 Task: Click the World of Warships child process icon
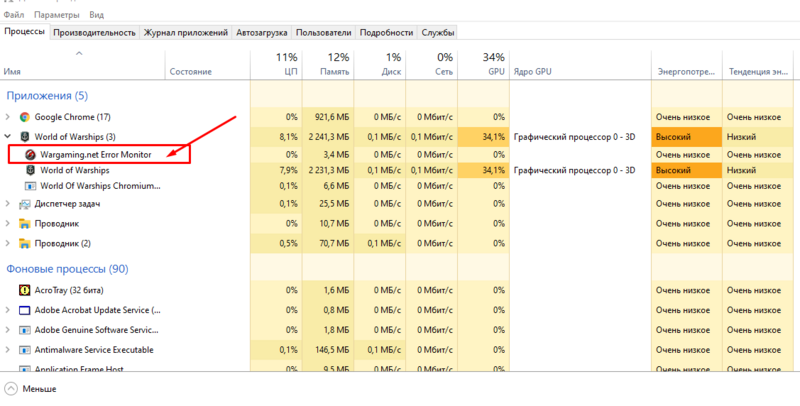point(30,170)
